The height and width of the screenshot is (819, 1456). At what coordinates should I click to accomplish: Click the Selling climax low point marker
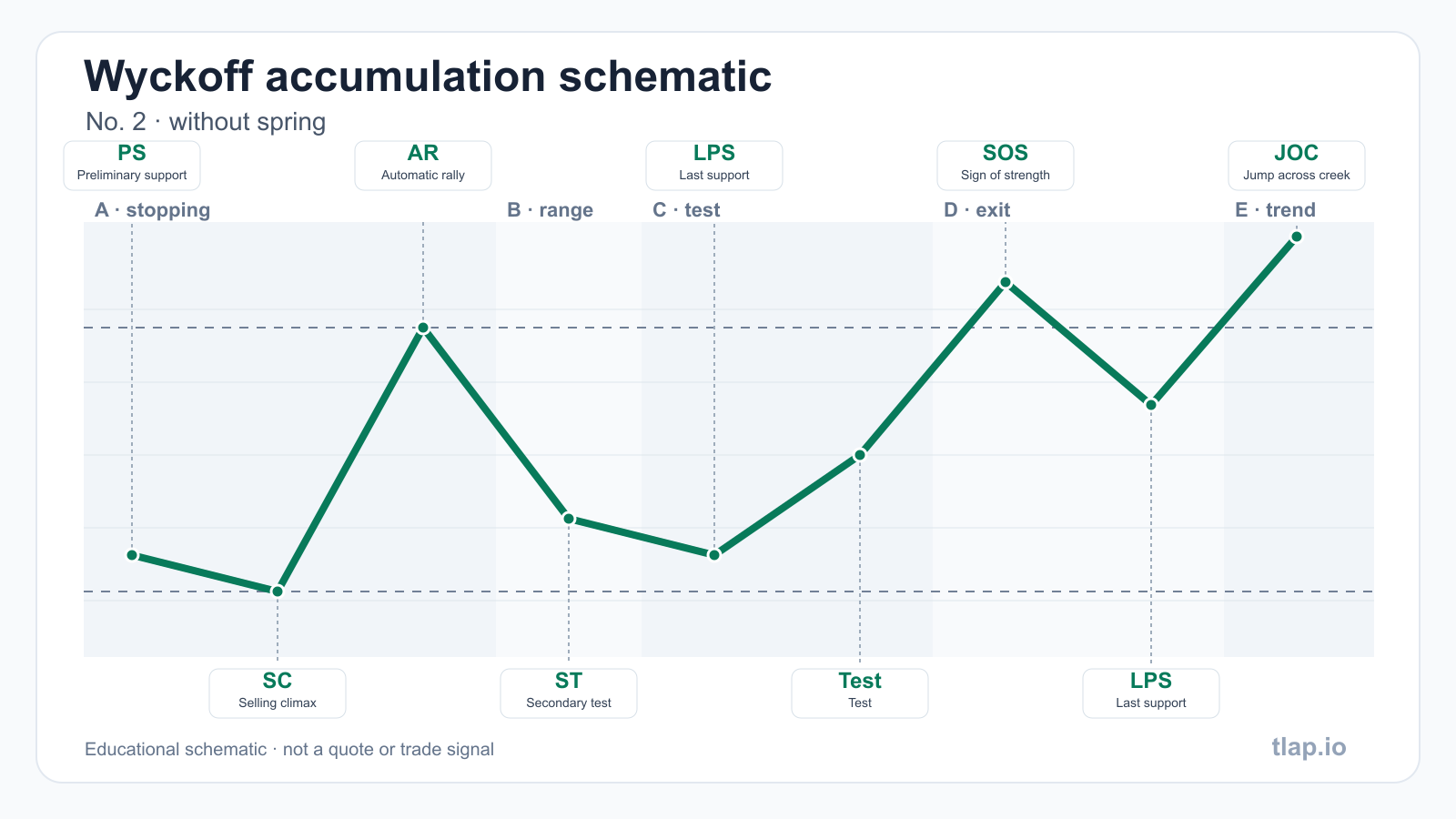pos(278,591)
